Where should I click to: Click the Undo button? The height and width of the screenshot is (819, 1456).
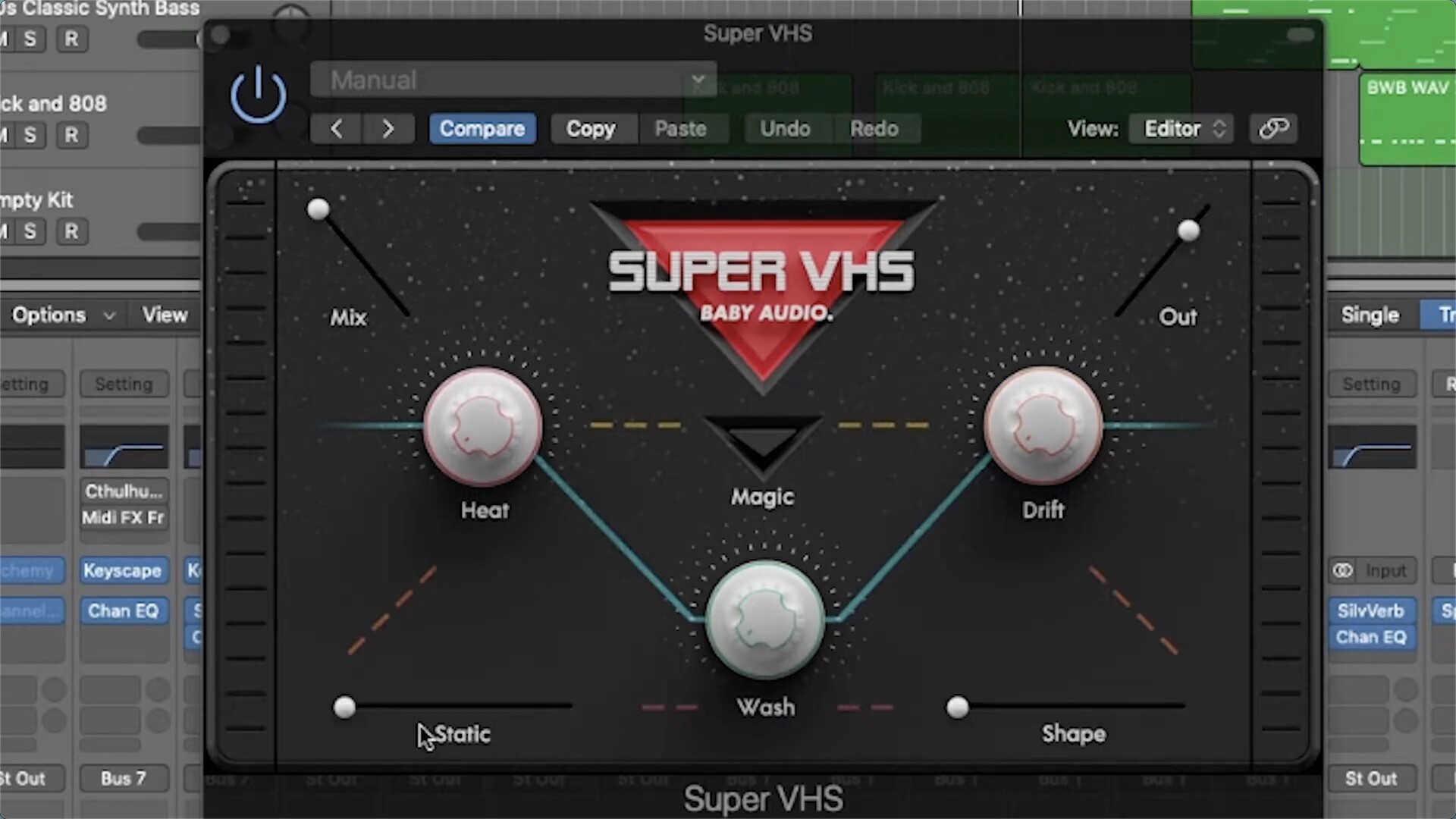coord(786,129)
